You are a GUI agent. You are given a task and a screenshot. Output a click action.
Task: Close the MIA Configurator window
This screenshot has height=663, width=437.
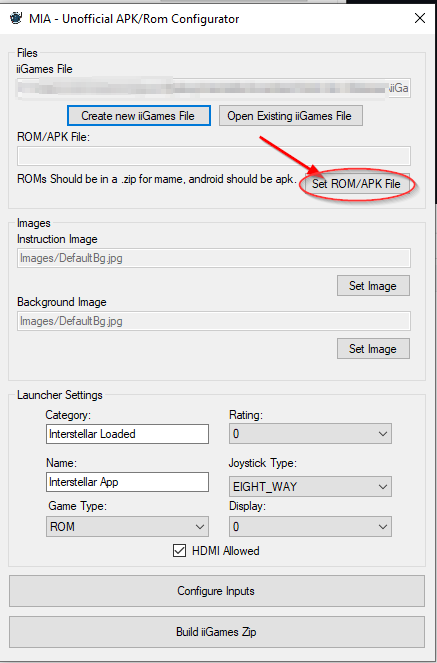(420, 18)
